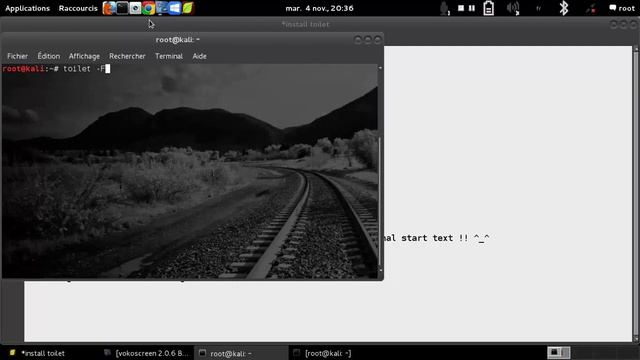The height and width of the screenshot is (360, 640).
Task: Open the Bluetooth menu in the top panel
Action: [564, 8]
